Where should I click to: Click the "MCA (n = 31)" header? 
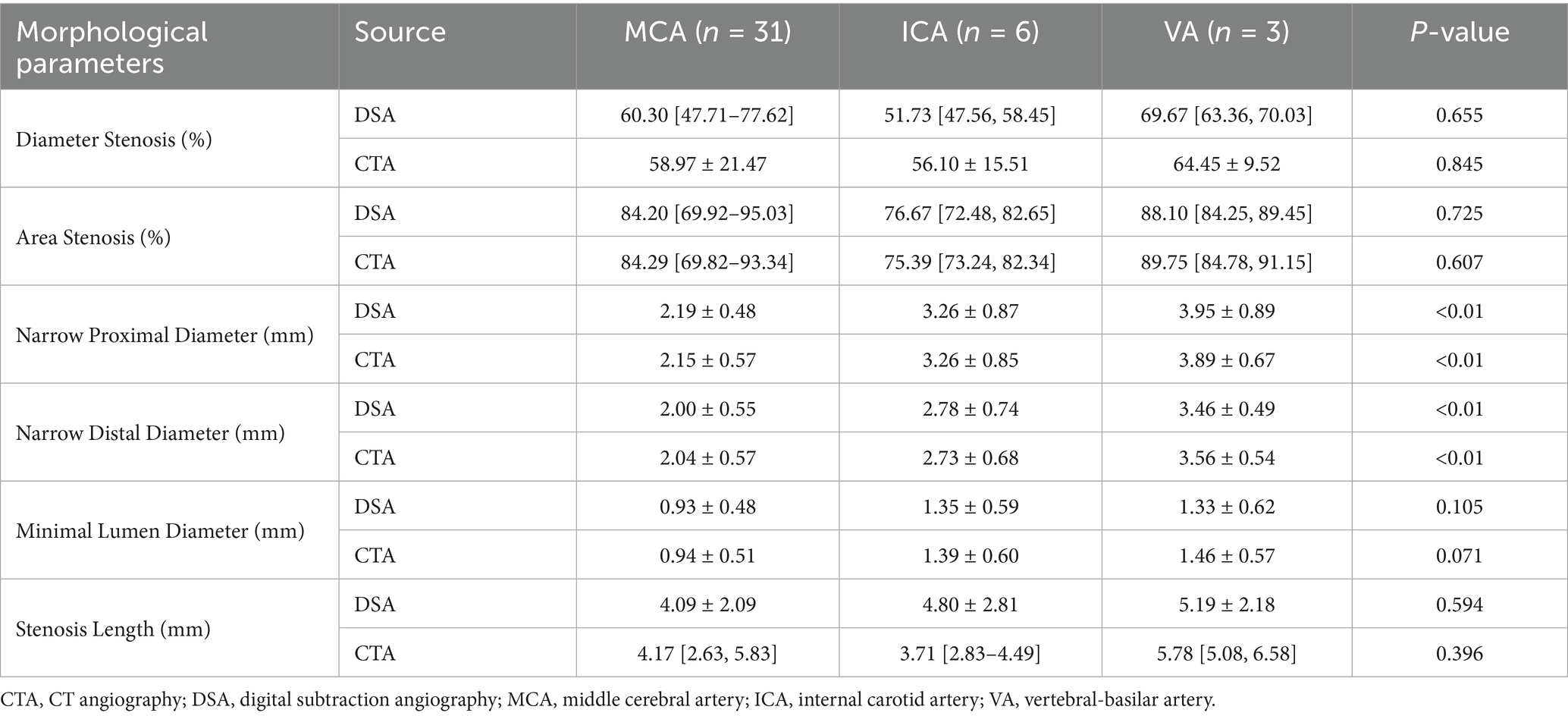tap(707, 32)
